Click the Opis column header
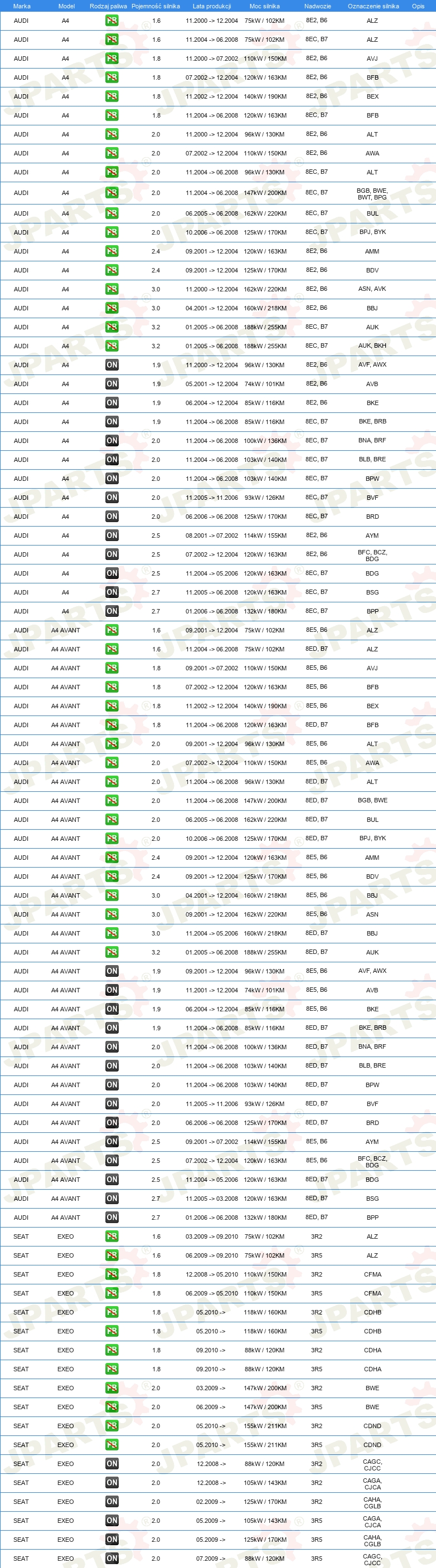 418,6
